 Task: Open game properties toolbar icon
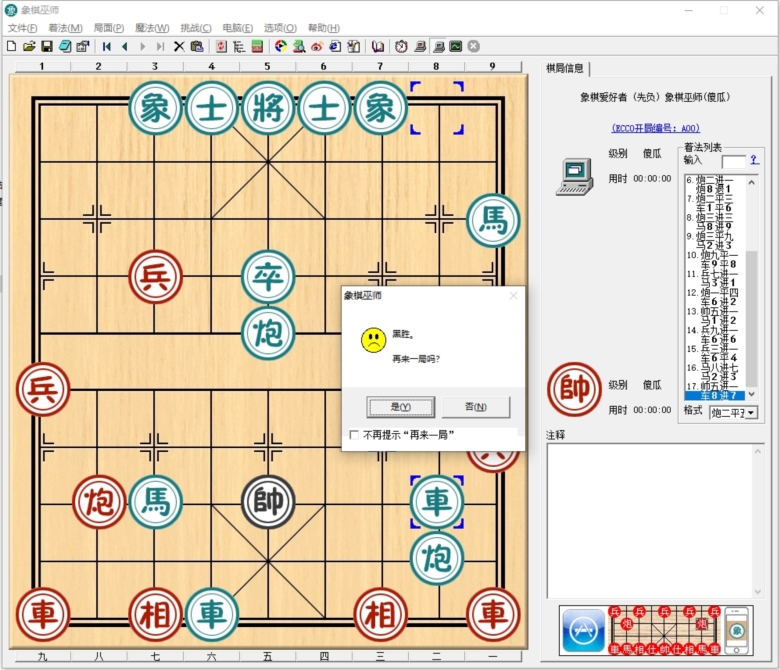(83, 46)
